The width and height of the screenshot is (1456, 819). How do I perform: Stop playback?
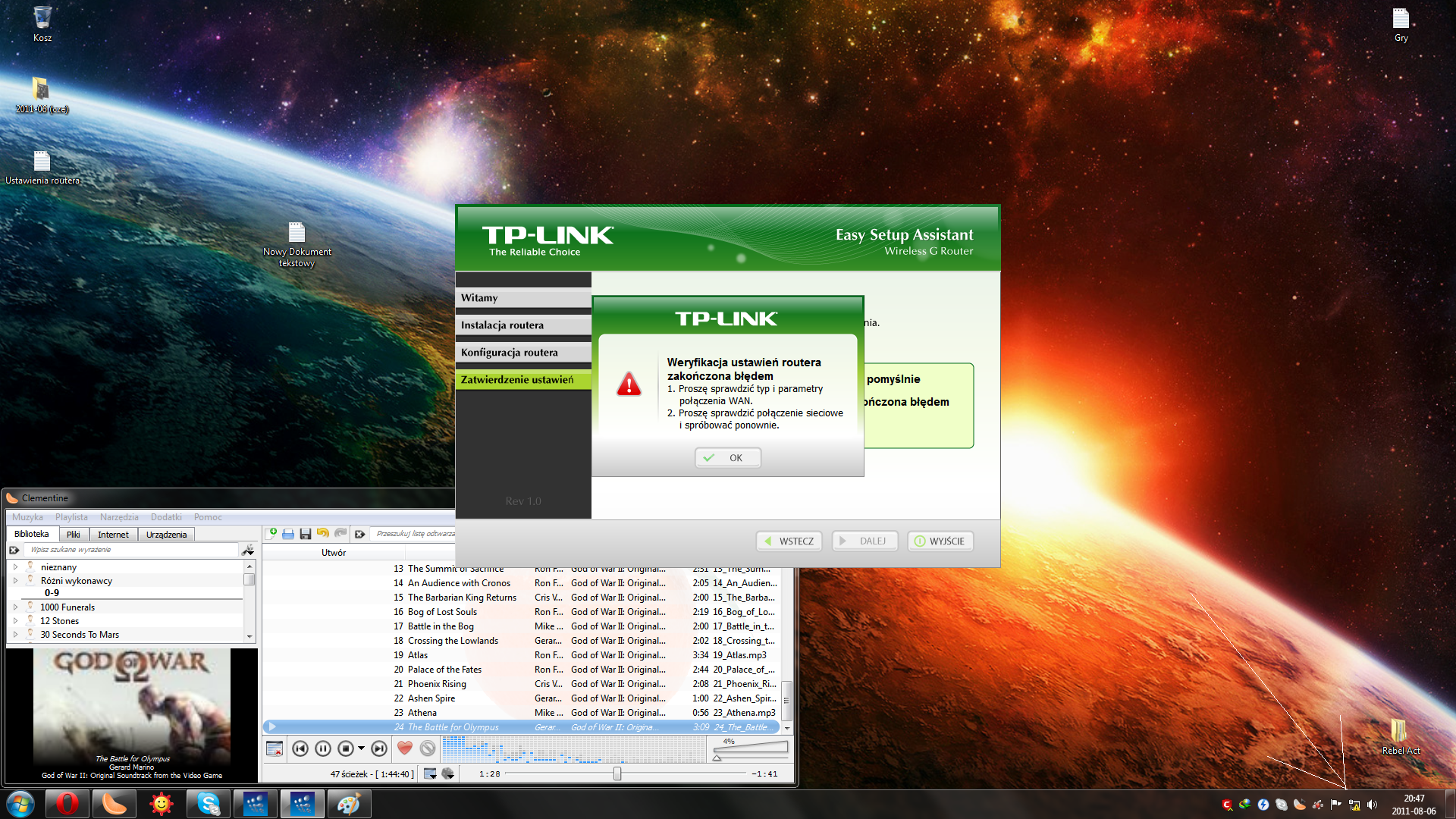pyautogui.click(x=346, y=749)
